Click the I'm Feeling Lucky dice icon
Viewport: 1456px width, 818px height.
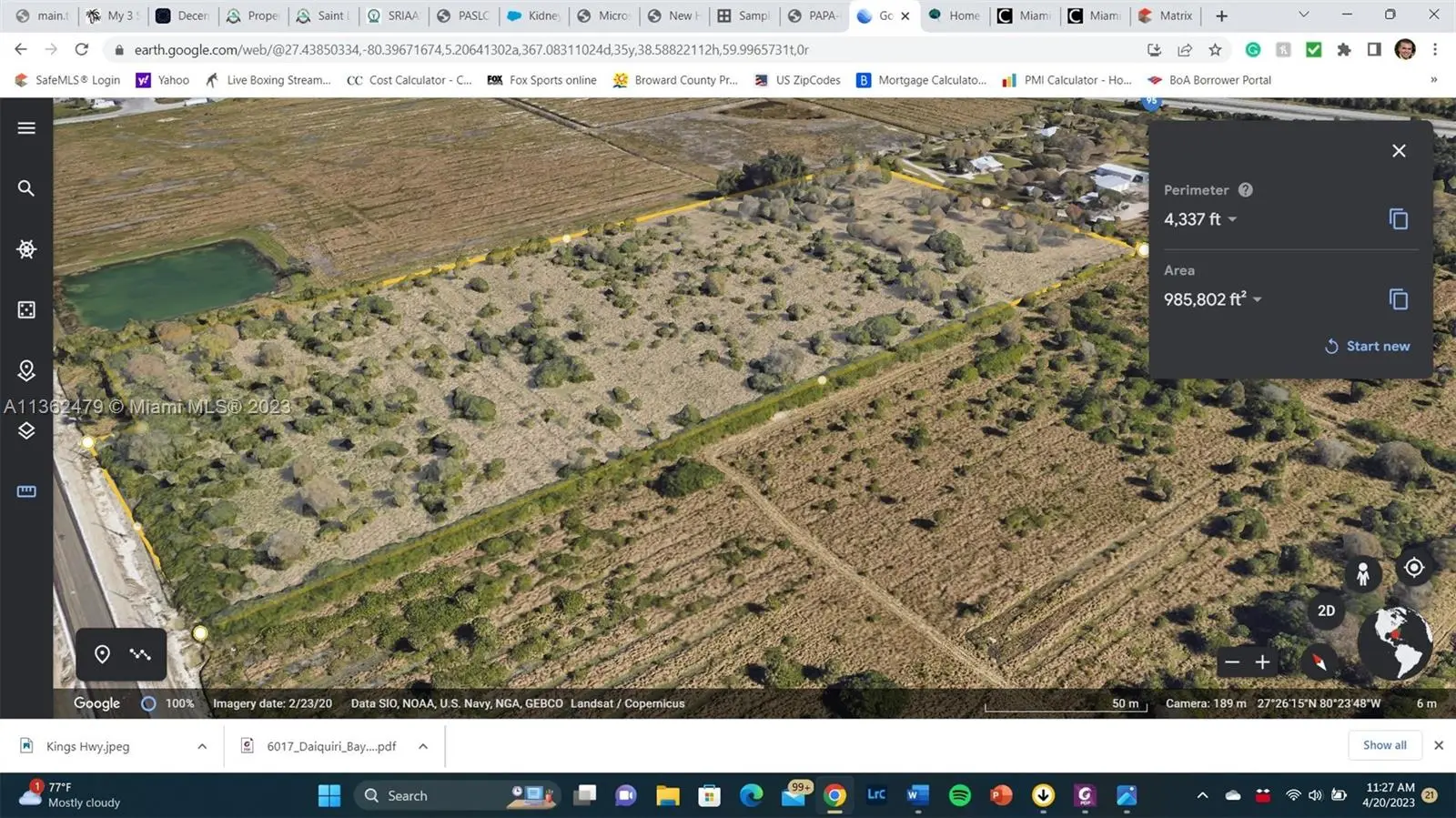point(26,310)
